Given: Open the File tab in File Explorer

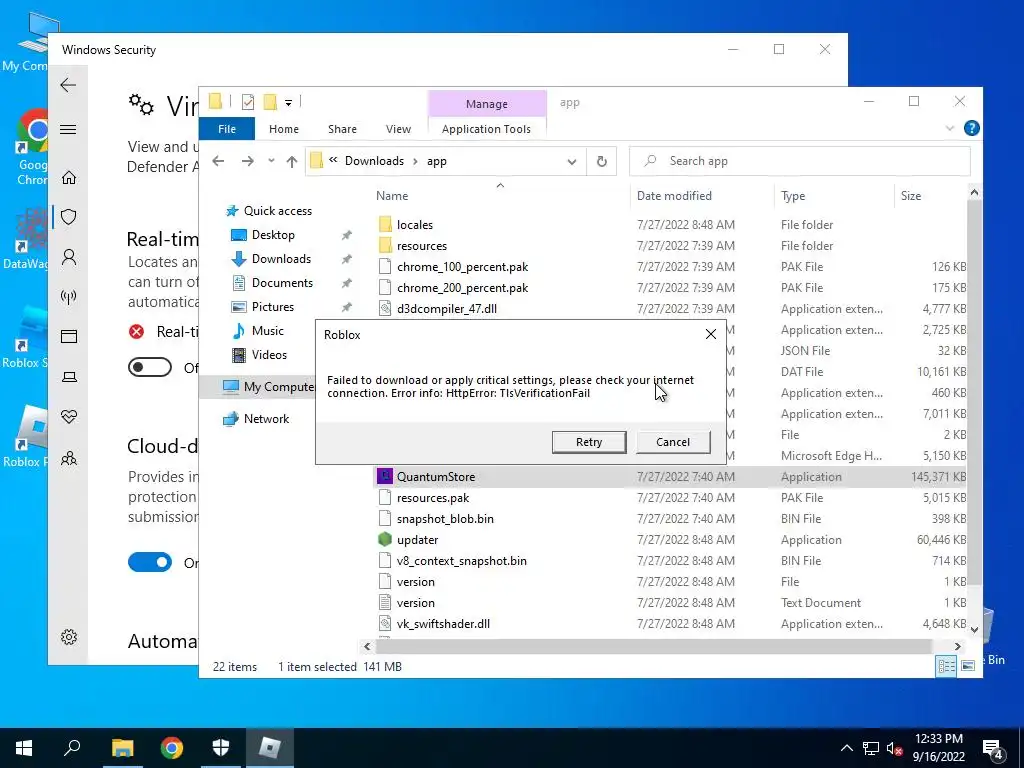Looking at the screenshot, I should tap(227, 129).
